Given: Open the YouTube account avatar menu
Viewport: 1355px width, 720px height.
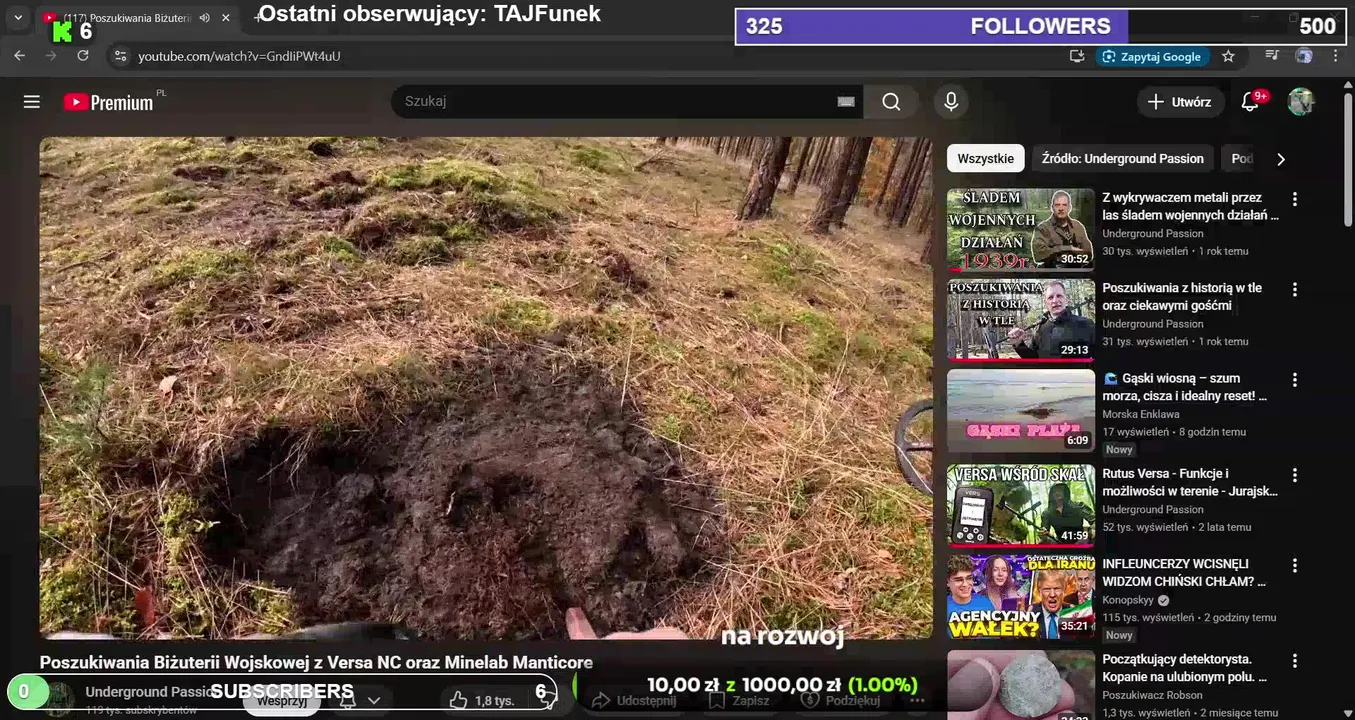Looking at the screenshot, I should [x=1300, y=101].
